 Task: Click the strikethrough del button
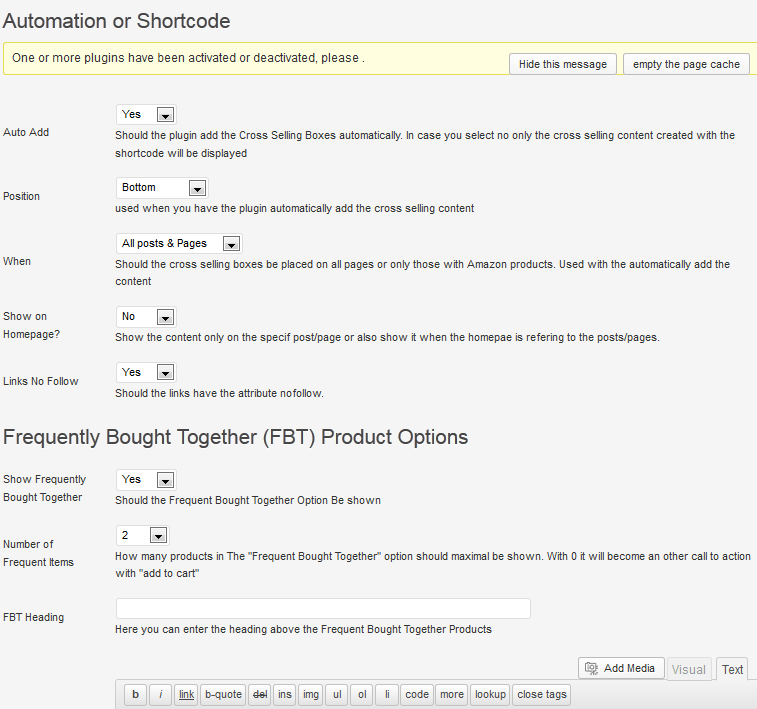click(x=260, y=695)
